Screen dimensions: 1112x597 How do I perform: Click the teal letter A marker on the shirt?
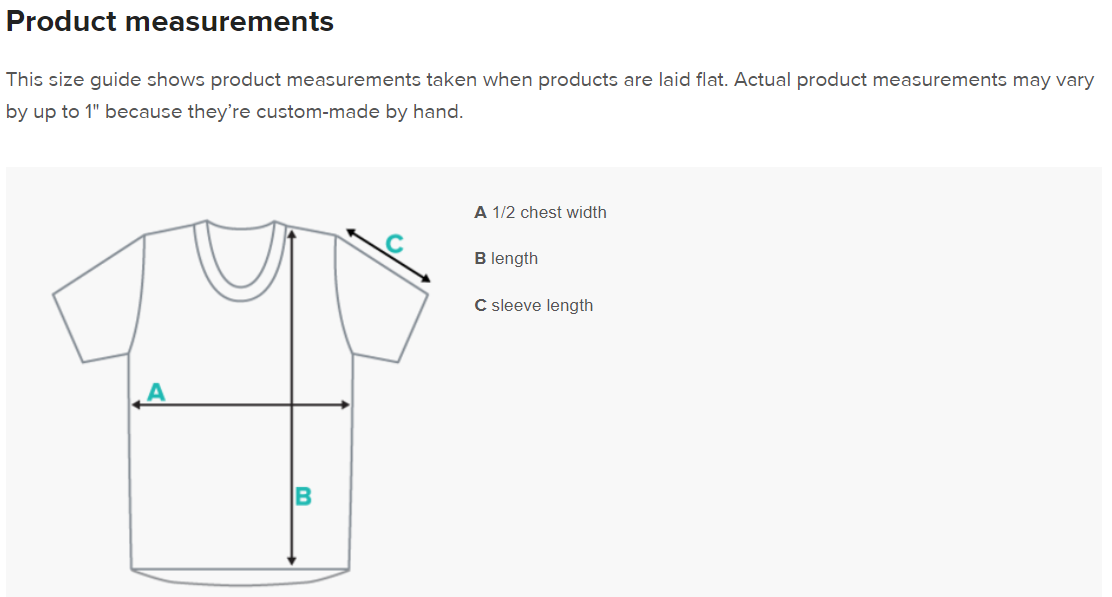click(156, 392)
